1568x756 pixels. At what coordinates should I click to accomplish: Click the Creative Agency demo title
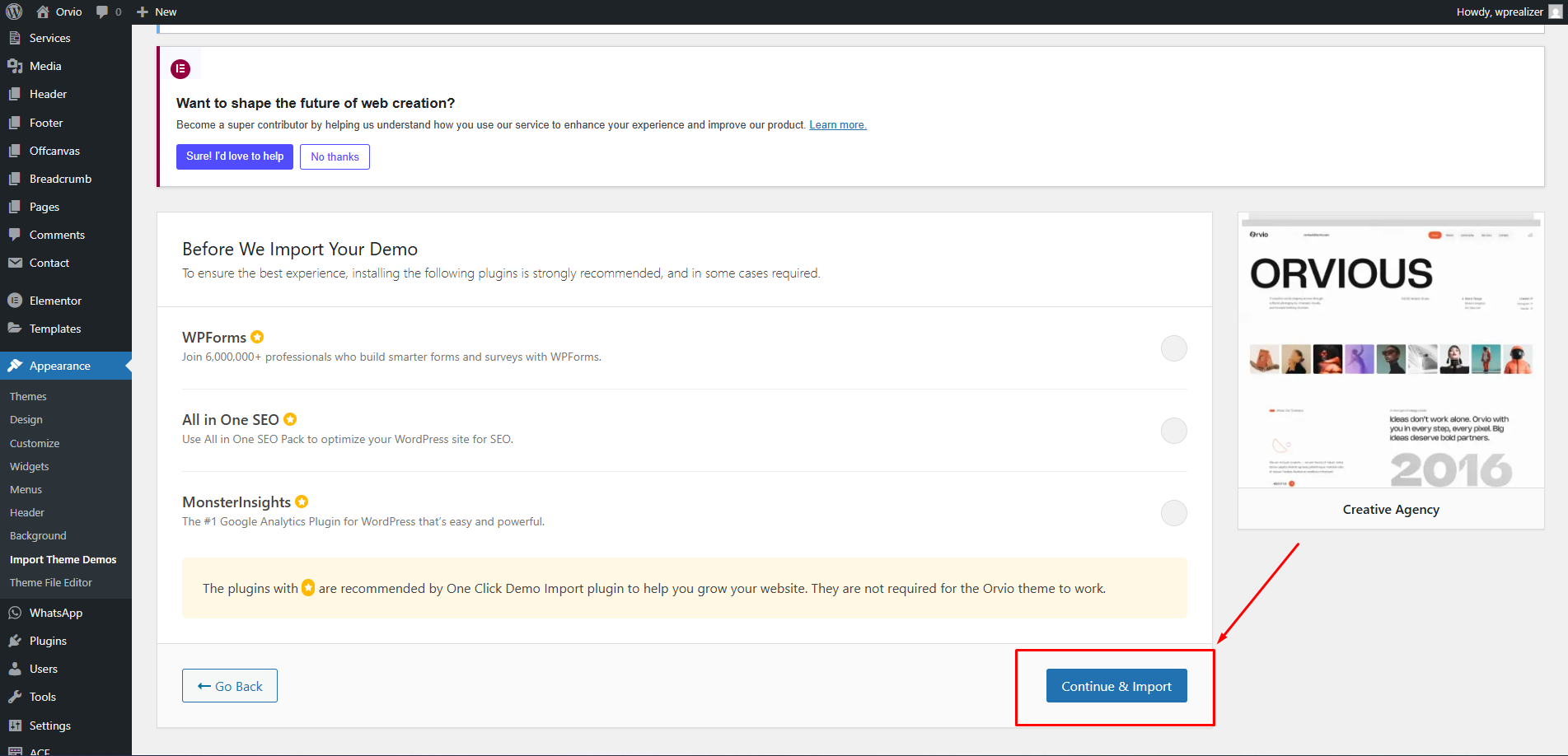[1391, 510]
